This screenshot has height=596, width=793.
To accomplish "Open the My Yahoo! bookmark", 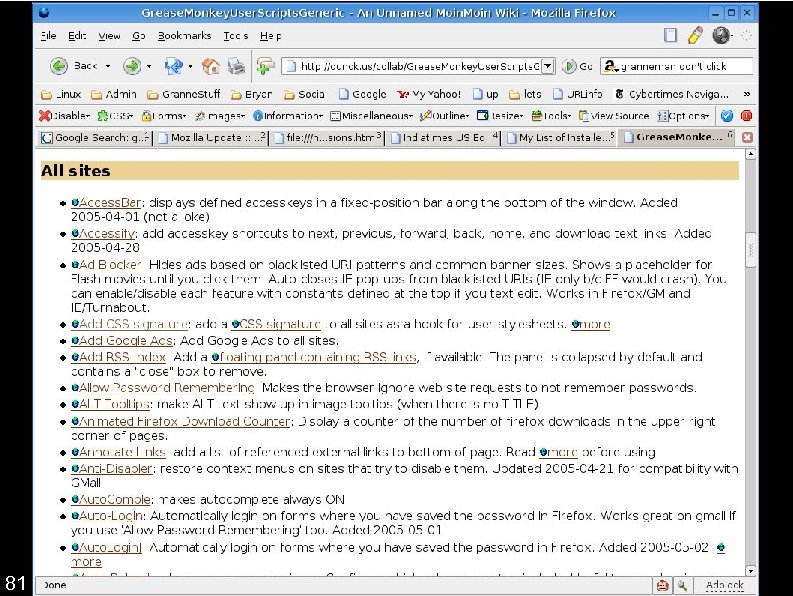I will 429,94.
